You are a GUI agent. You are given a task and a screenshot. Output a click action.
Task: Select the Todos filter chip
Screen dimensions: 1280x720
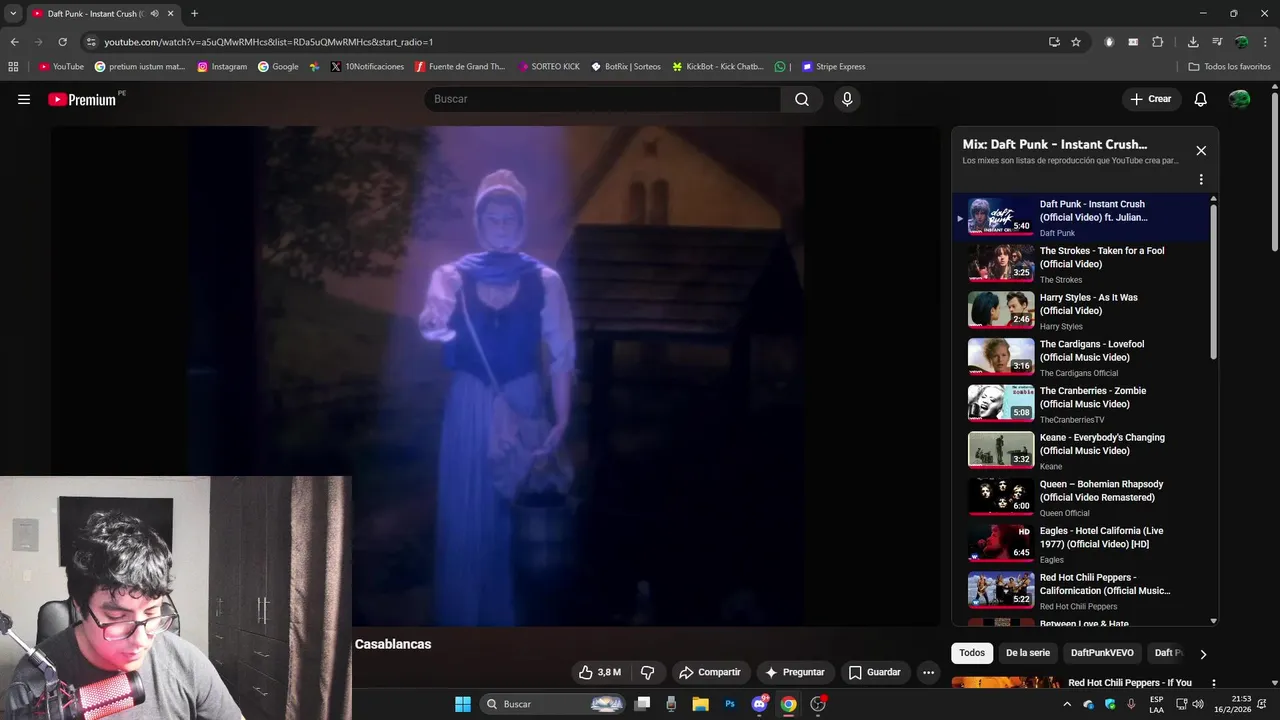pyautogui.click(x=972, y=653)
